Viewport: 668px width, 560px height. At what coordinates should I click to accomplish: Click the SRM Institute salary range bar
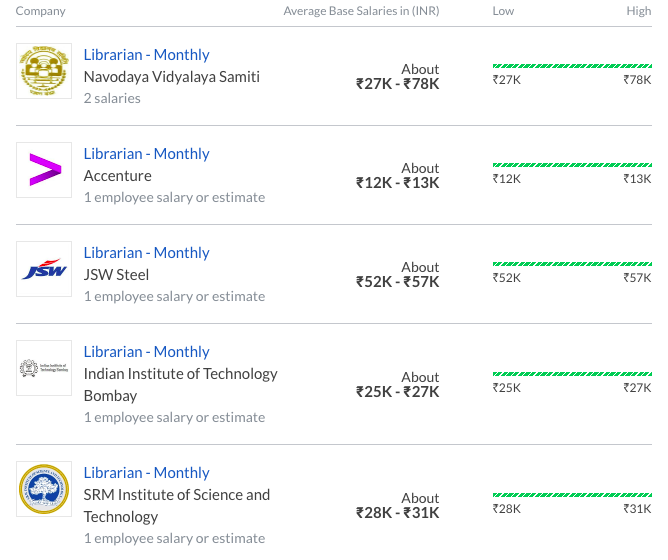571,494
